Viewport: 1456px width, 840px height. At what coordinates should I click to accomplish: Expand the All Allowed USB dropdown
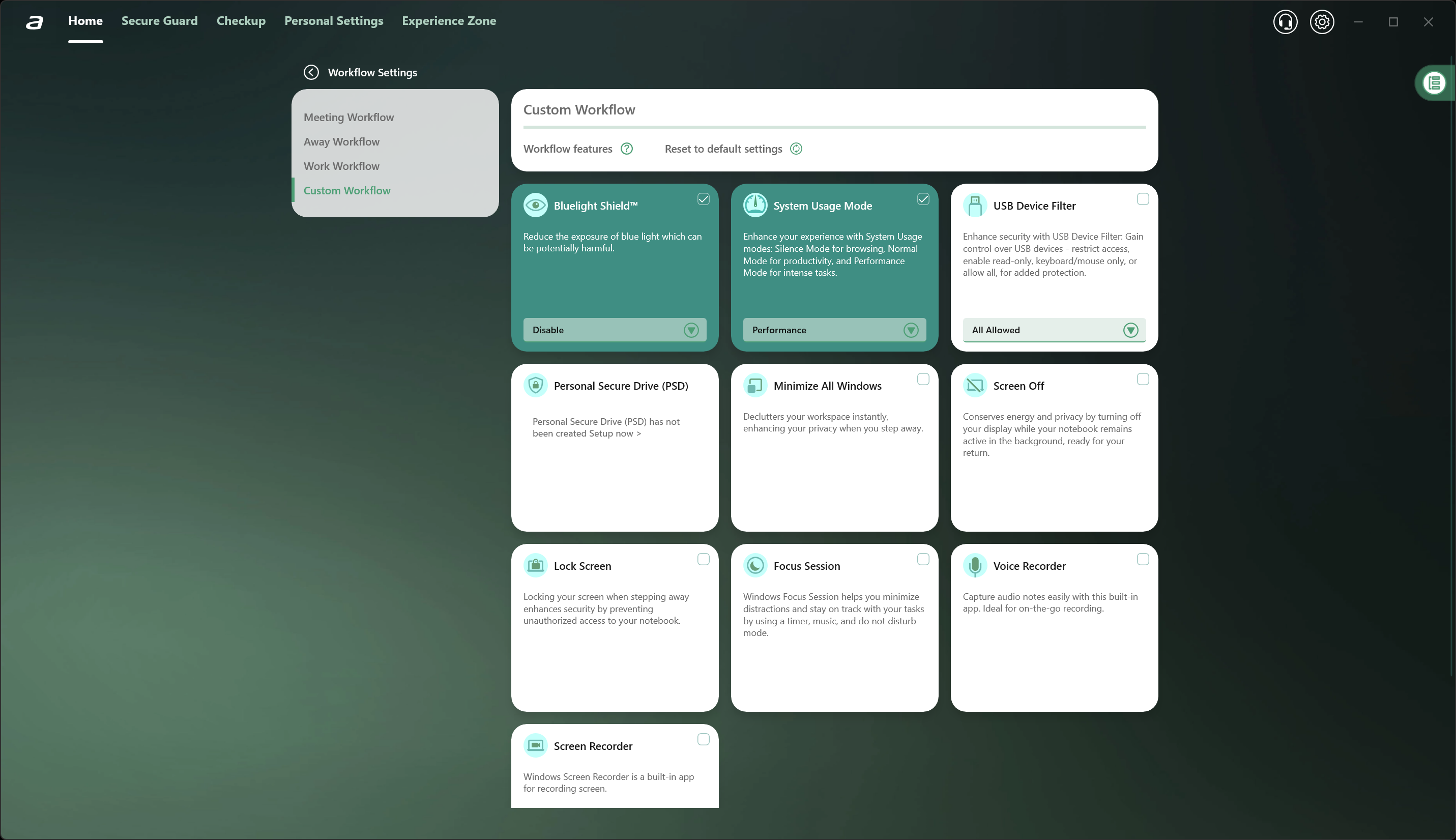coord(1130,330)
